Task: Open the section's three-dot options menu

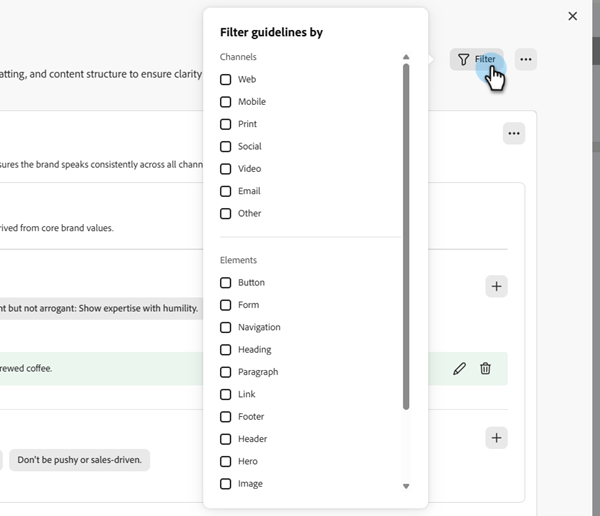Action: 513,133
